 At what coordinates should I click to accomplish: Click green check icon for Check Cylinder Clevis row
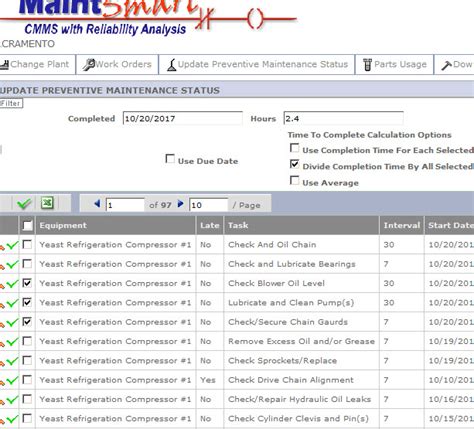tap(13, 419)
